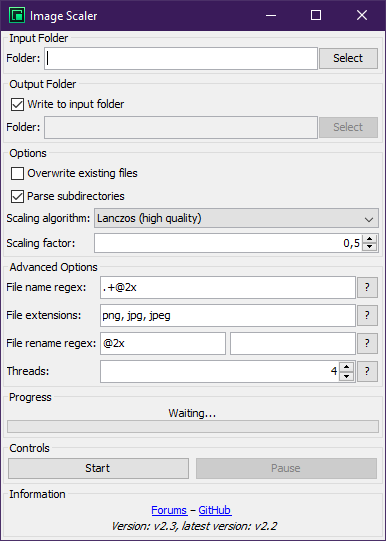Open help for File rename regex
Image resolution: width=386 pixels, height=541 pixels.
tap(367, 343)
